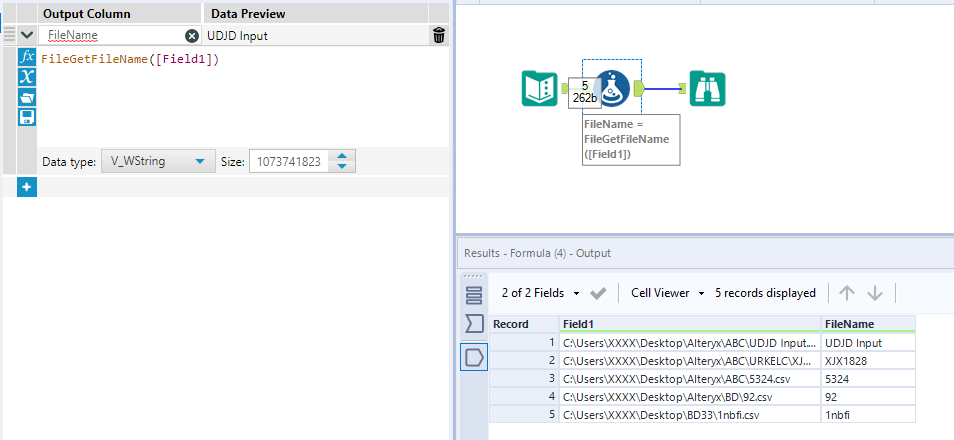Show the messages list view icon
This screenshot has height=440, width=954.
474,294
